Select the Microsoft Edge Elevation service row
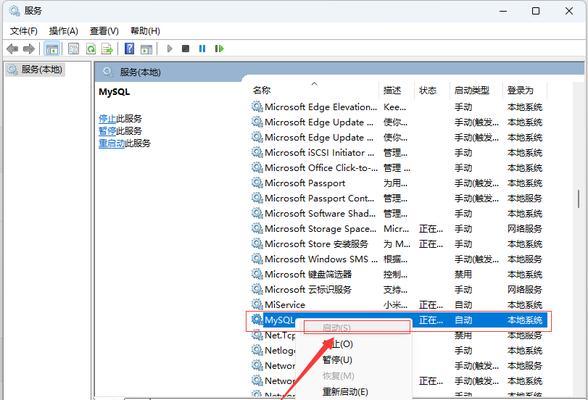 point(398,107)
